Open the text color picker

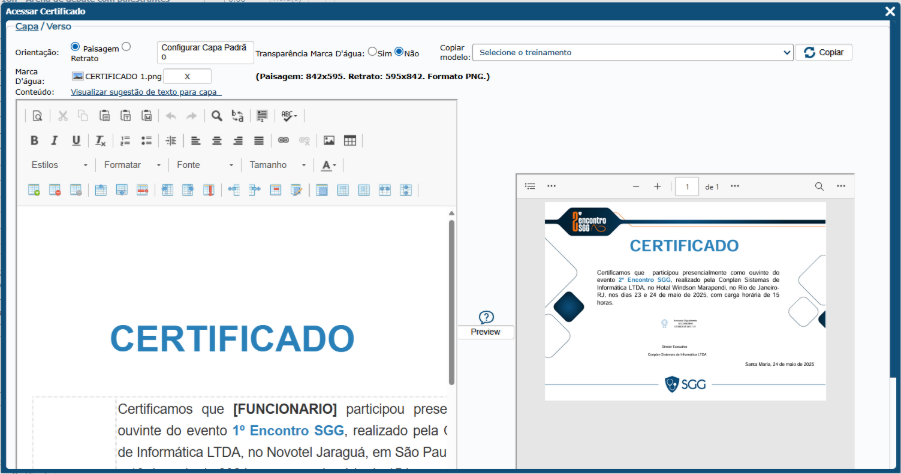point(329,165)
